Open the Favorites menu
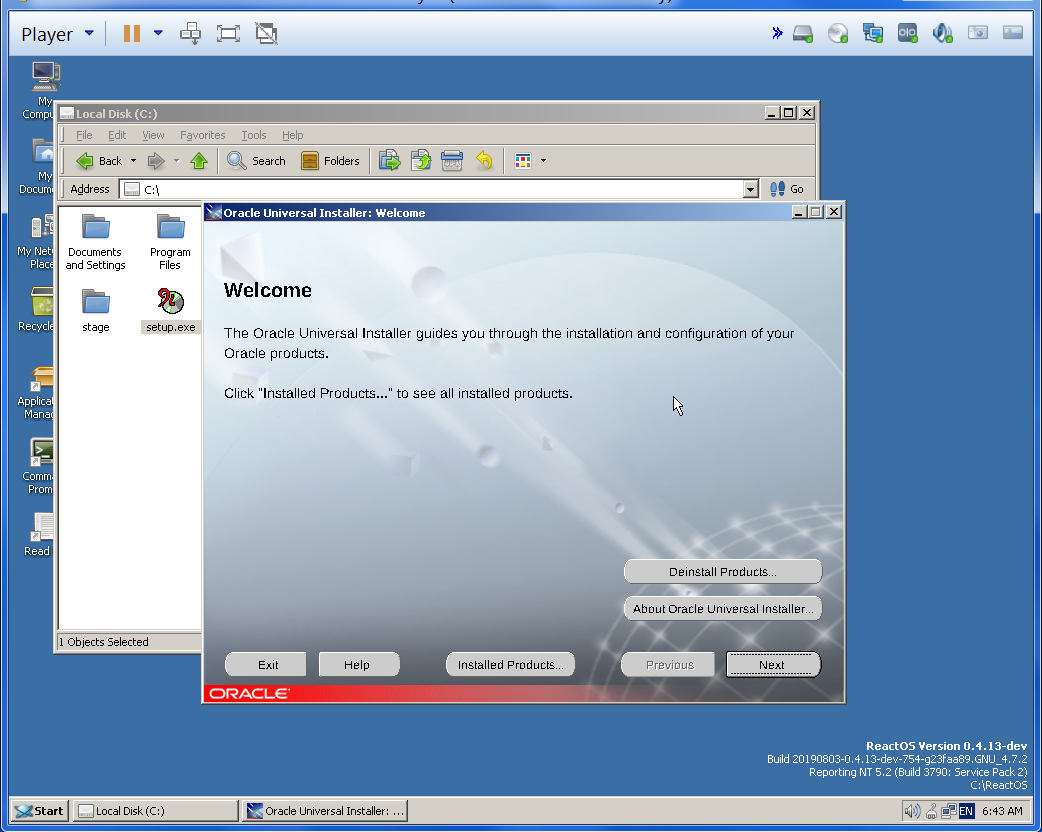This screenshot has width=1042, height=832. click(203, 135)
